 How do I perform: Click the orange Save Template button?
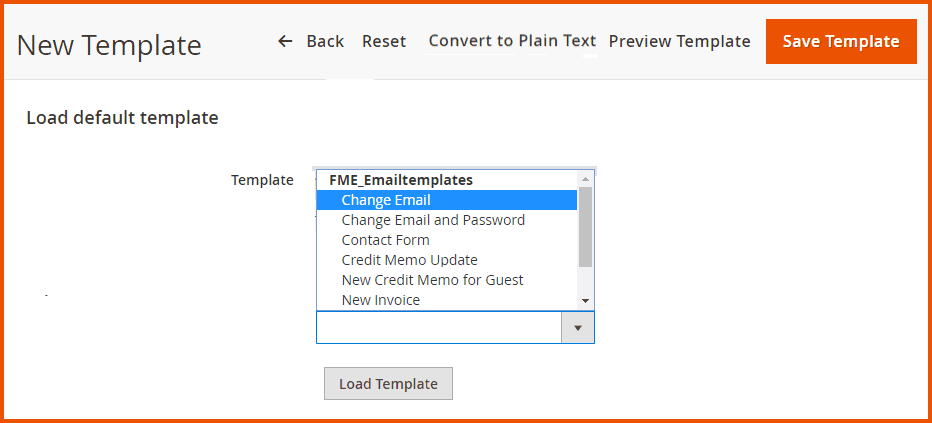(x=840, y=41)
